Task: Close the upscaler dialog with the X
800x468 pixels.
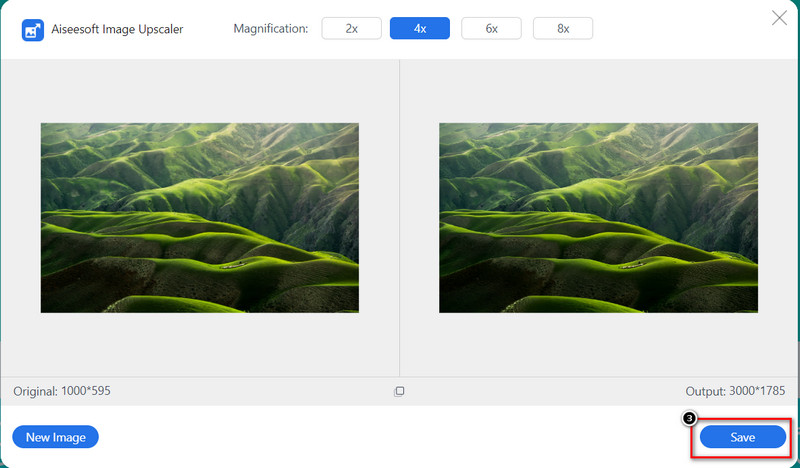Action: 779,17
